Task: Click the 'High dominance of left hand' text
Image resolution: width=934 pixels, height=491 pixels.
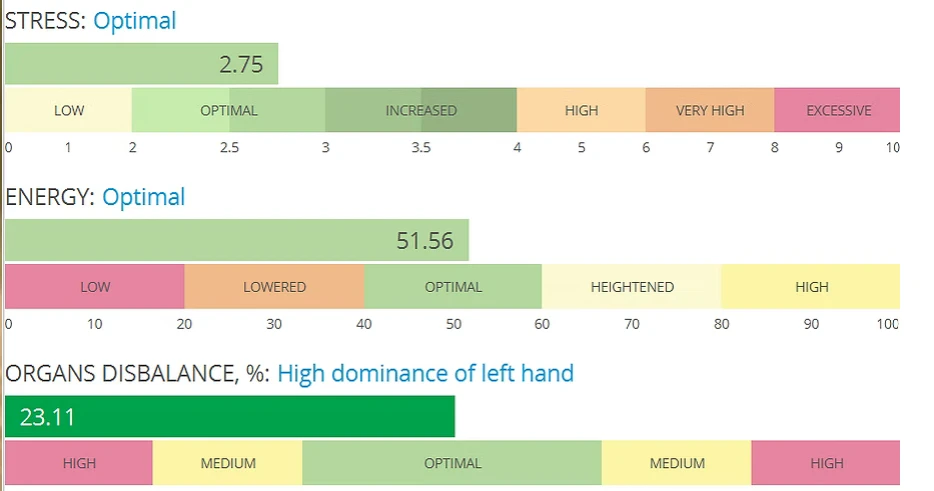Action: [x=425, y=374]
